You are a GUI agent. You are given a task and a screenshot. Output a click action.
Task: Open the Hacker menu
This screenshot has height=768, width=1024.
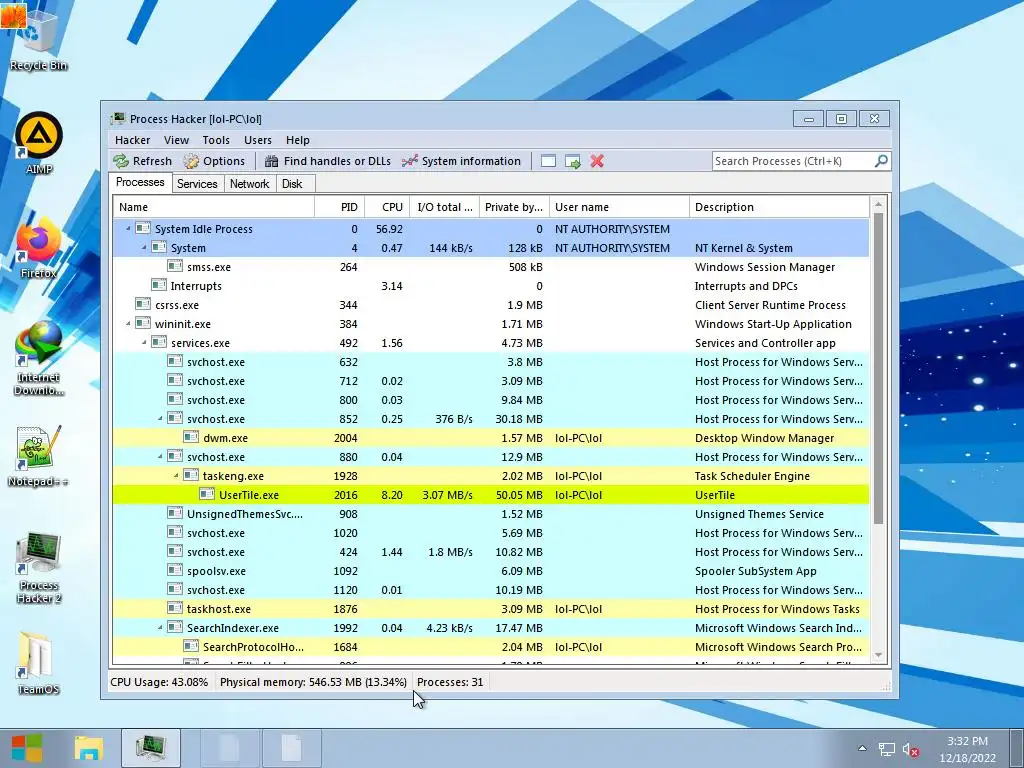pyautogui.click(x=133, y=140)
